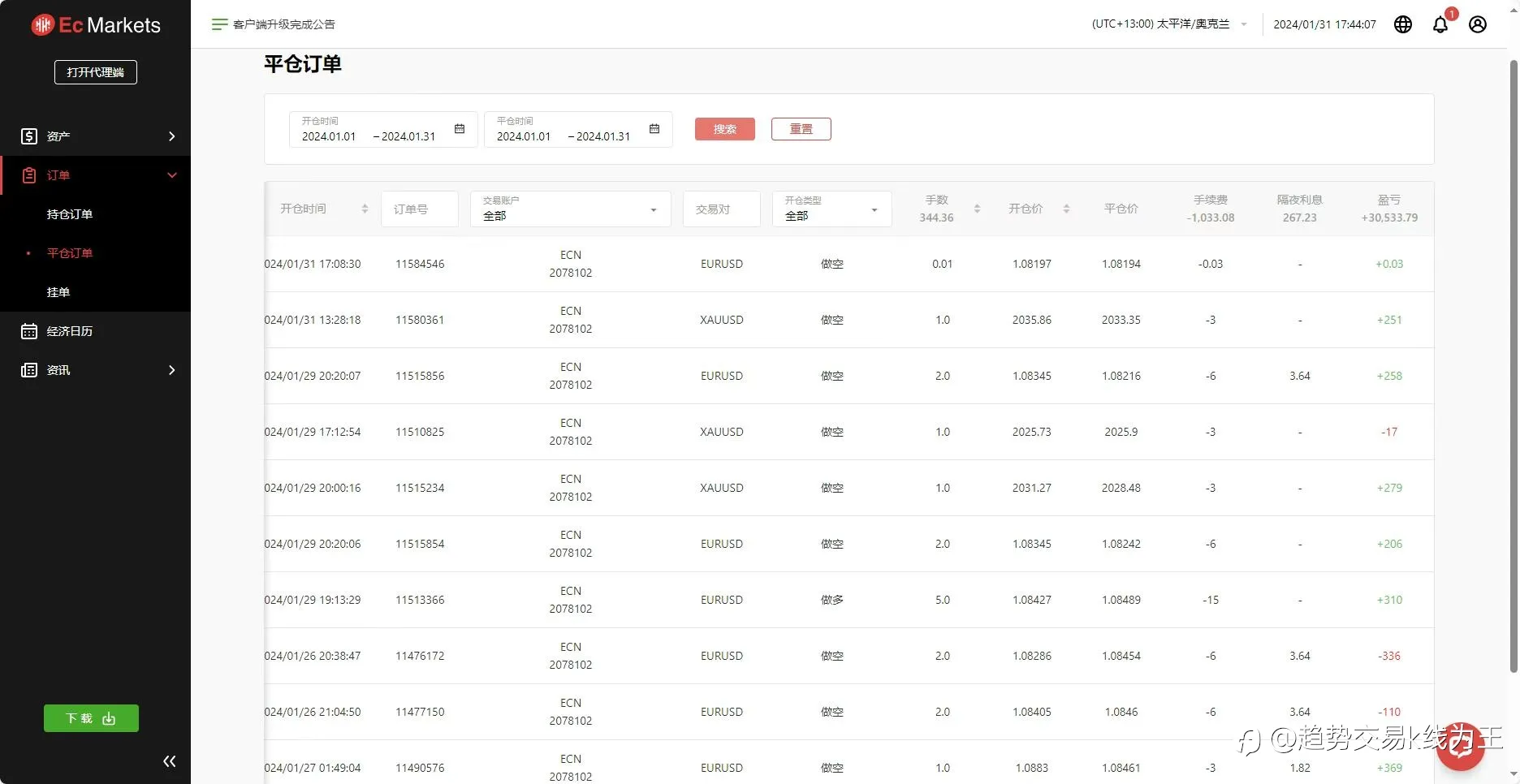This screenshot has height=784, width=1520.
Task: Sort by 开仓价 column arrows
Action: (x=1066, y=209)
